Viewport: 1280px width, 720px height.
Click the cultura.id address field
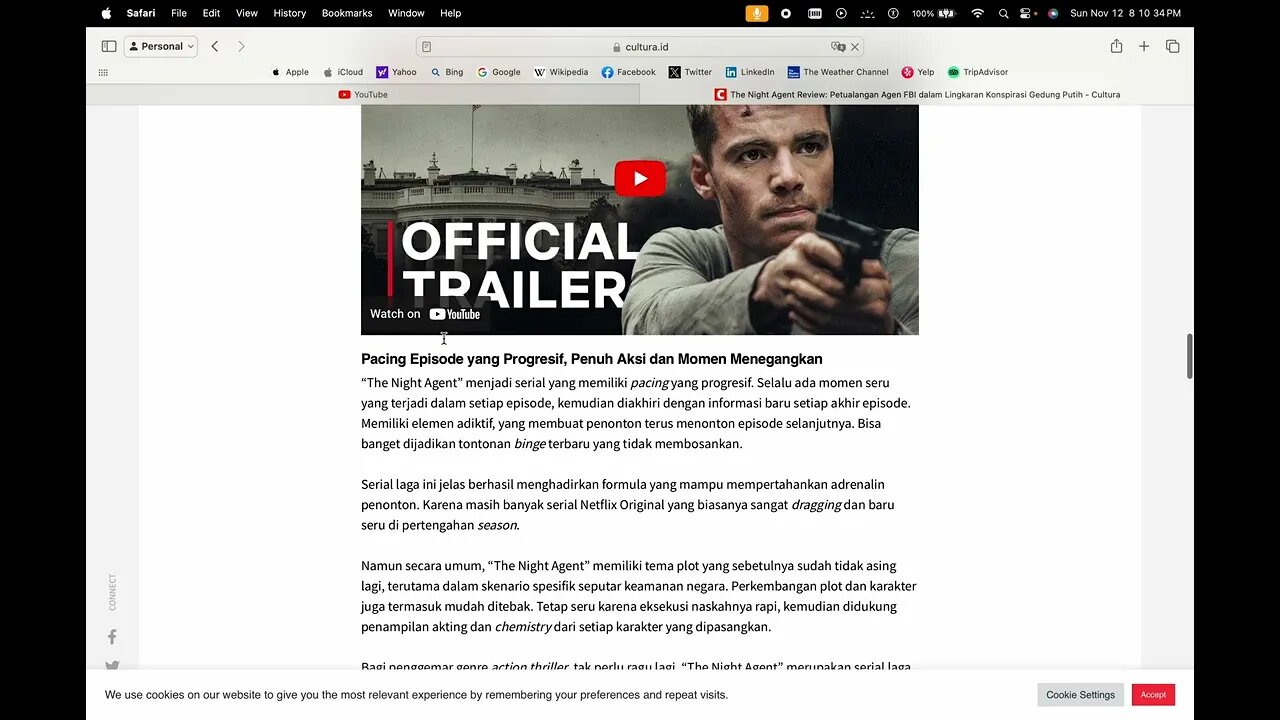tap(640, 47)
